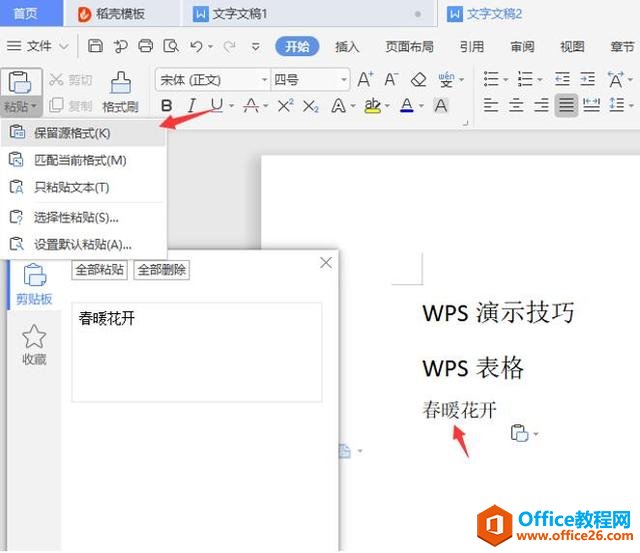Click the numbered list icon
The height and width of the screenshot is (553, 640).
pyautogui.click(x=525, y=79)
